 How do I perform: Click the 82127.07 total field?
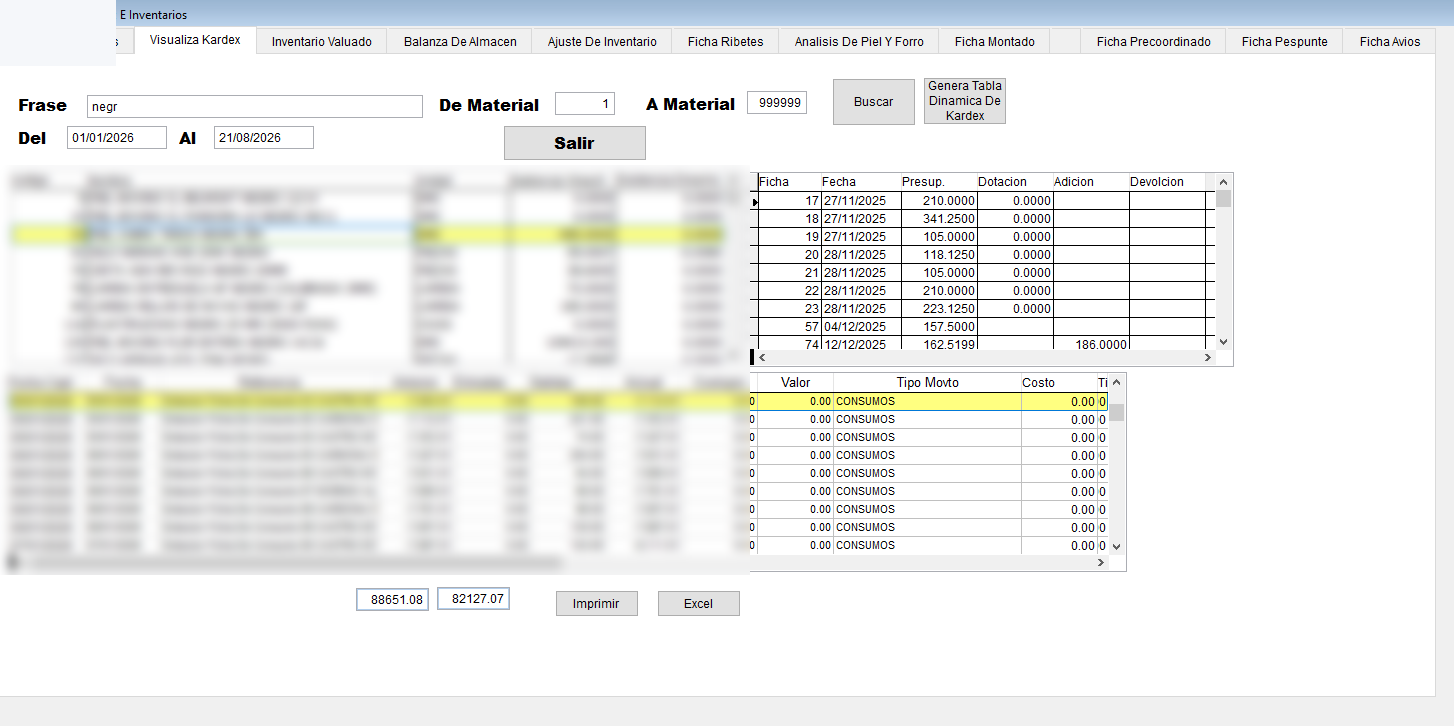(x=473, y=599)
